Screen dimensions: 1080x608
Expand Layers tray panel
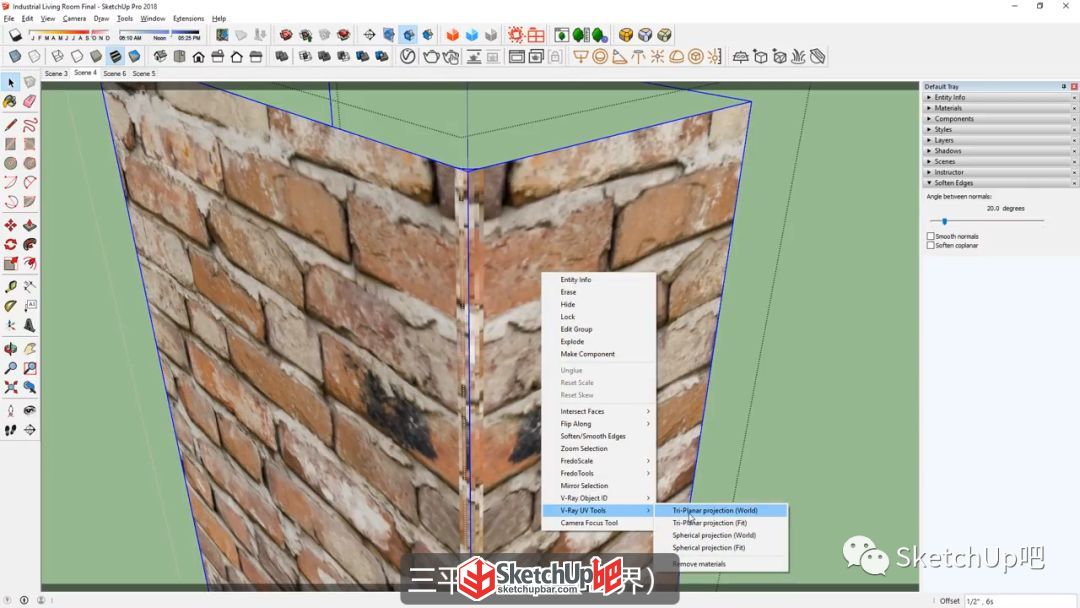(1000, 140)
